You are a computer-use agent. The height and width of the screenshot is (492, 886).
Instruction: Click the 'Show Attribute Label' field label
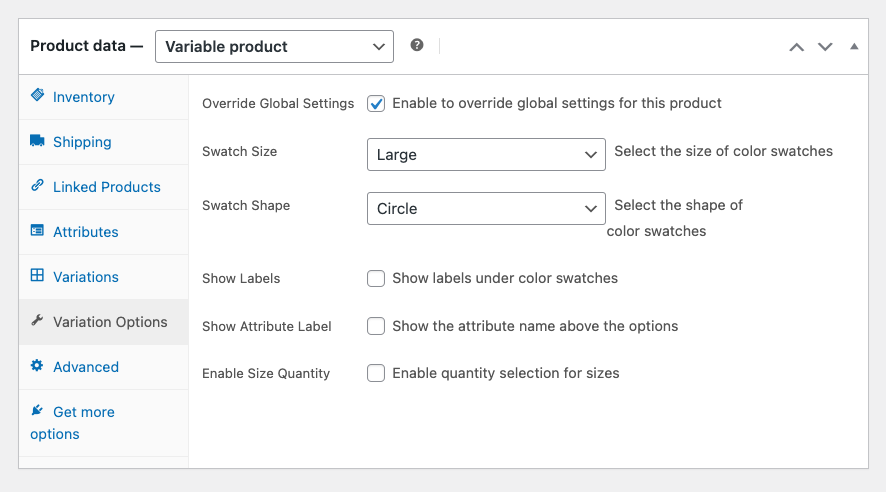267,326
